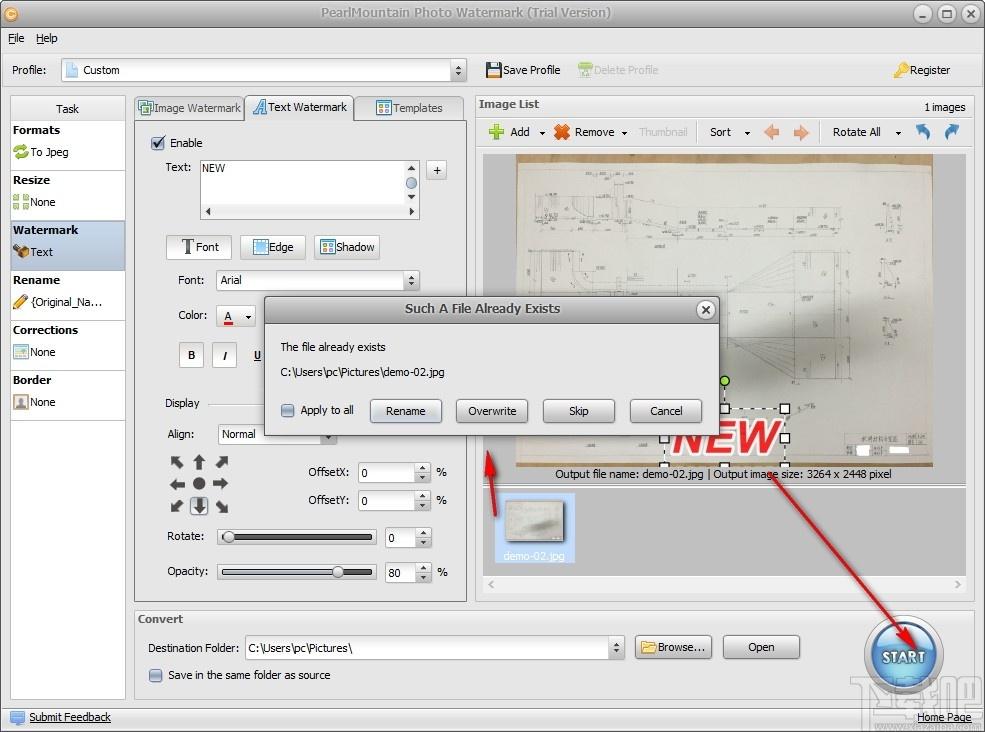Align watermark to middle-right arrow
Viewport: 985px width, 732px height.
point(220,483)
